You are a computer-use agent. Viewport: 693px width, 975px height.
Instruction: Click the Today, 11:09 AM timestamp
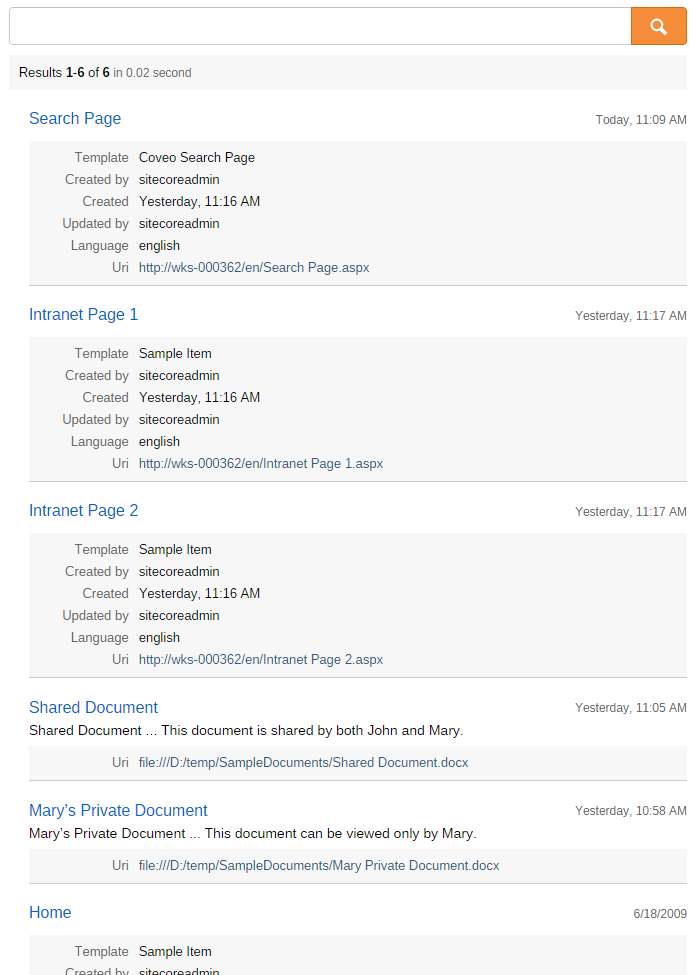pos(640,119)
